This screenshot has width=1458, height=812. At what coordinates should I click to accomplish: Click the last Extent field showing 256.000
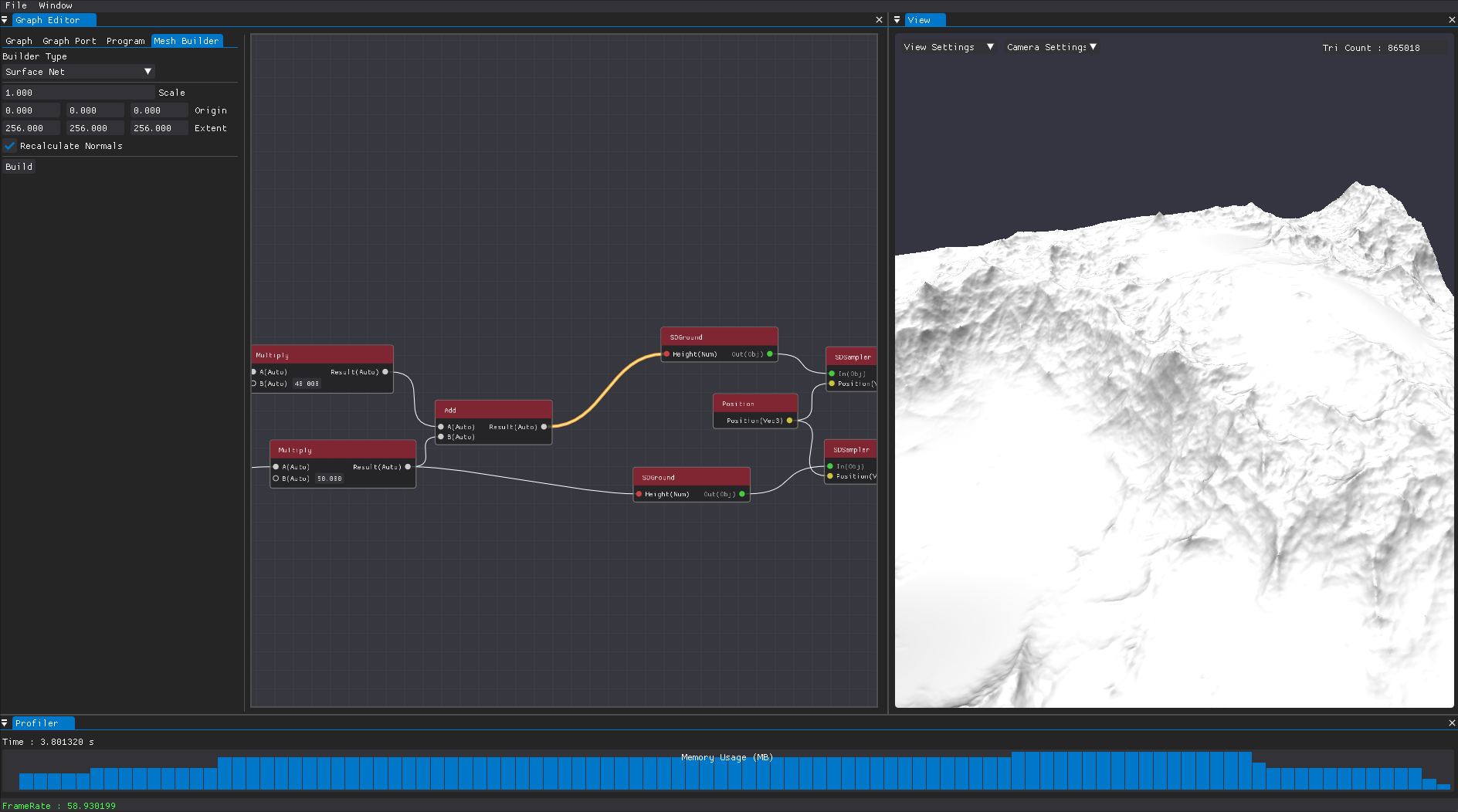pyautogui.click(x=159, y=128)
